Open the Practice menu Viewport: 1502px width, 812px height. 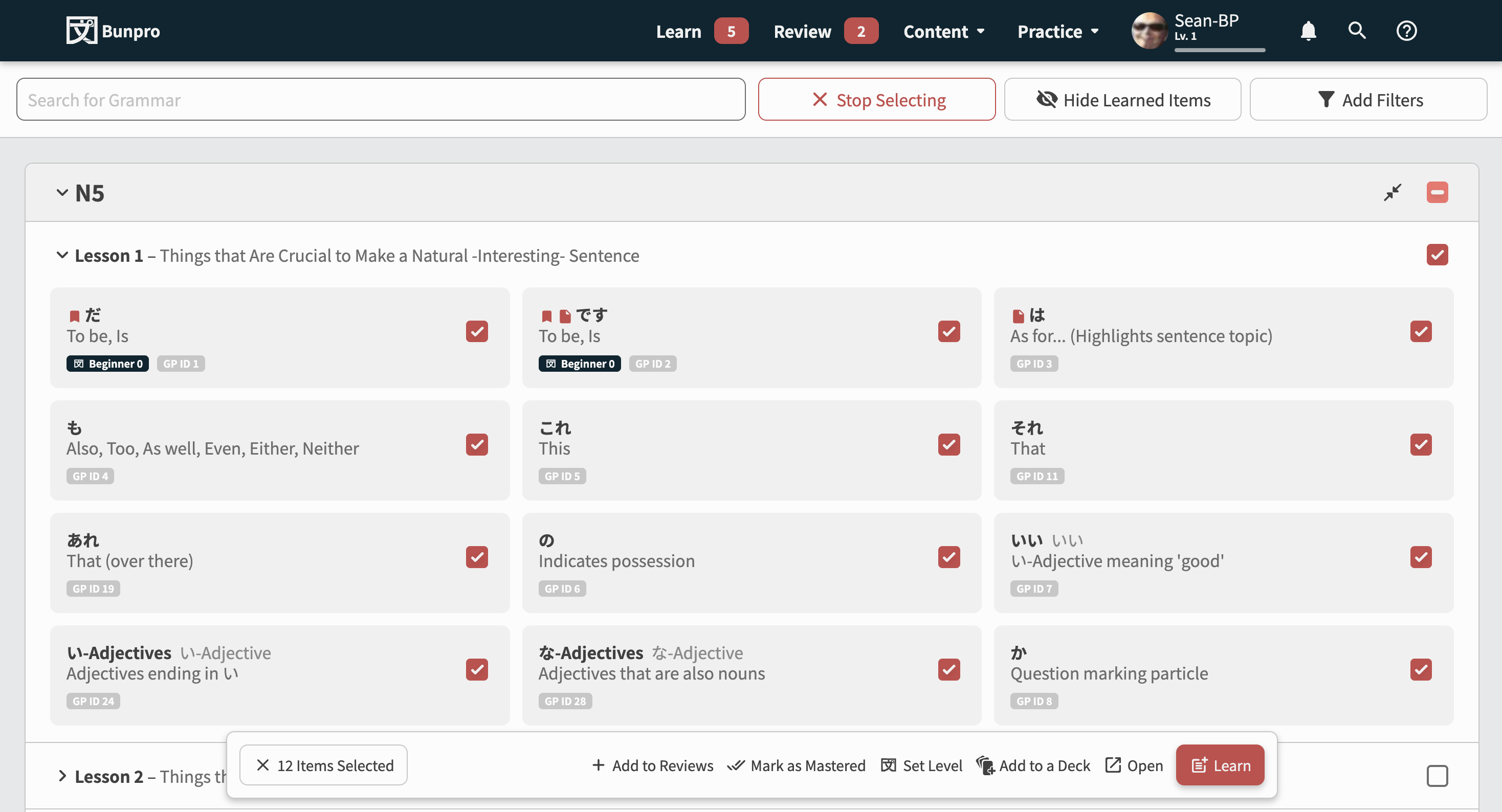(1058, 31)
